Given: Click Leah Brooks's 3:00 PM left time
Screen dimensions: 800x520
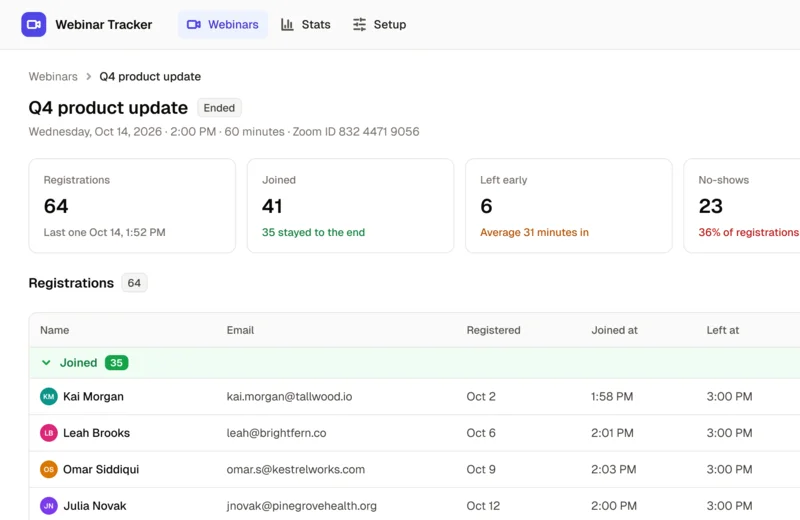Looking at the screenshot, I should (x=730, y=433).
